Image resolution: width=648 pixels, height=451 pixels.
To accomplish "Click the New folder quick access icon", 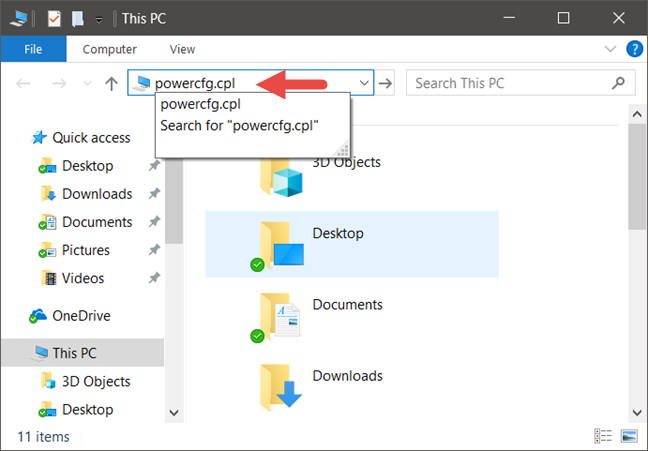I will [77, 19].
